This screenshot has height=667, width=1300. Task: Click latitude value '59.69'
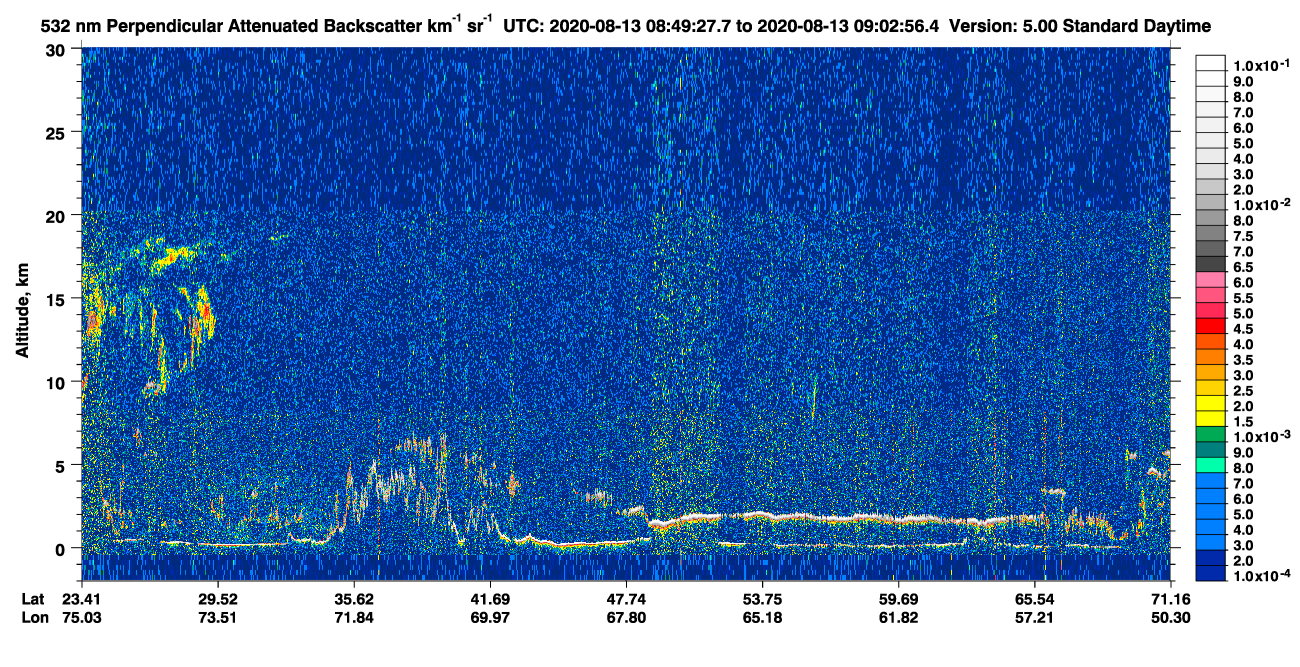coord(898,599)
